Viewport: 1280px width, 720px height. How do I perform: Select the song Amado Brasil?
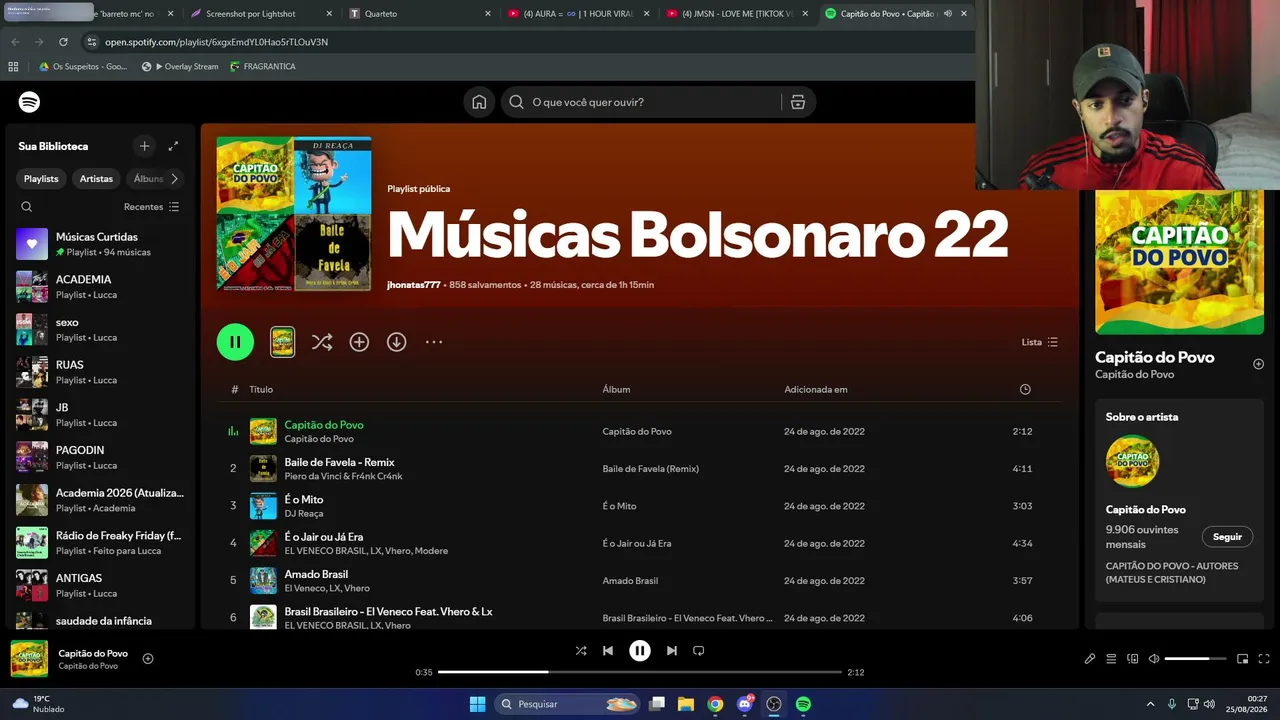(316, 574)
